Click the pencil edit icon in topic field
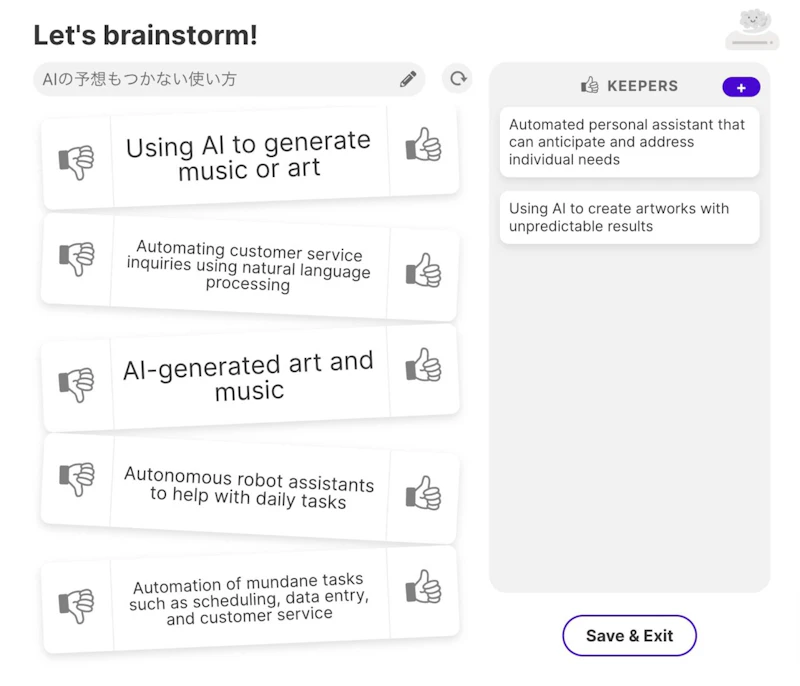This screenshot has height=686, width=800. click(408, 79)
